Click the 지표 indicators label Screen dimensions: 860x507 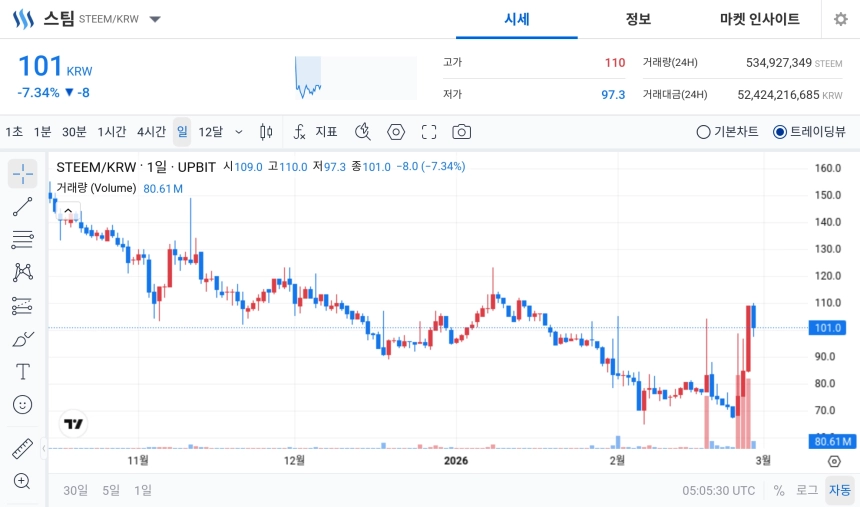tap(326, 132)
